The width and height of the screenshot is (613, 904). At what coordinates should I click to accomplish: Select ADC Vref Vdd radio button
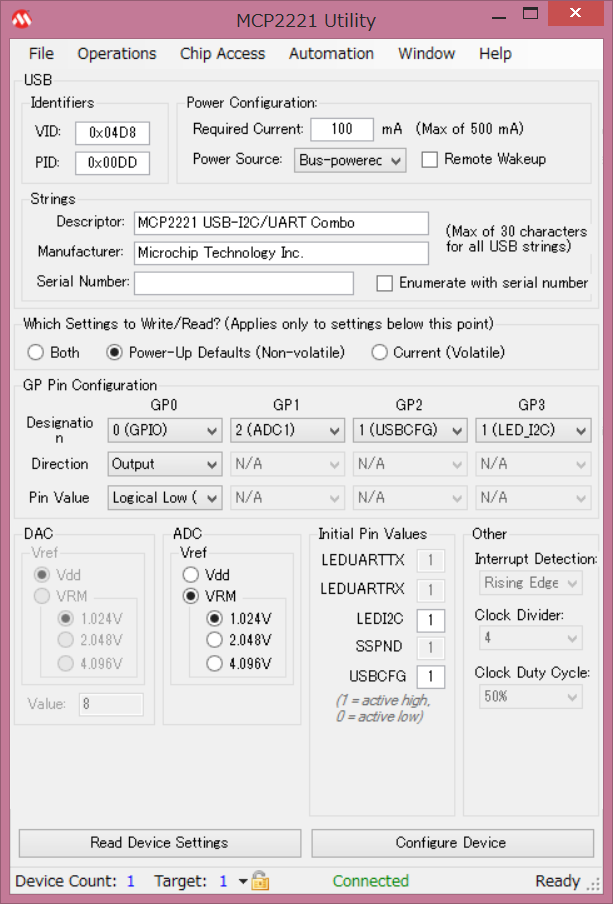190,575
